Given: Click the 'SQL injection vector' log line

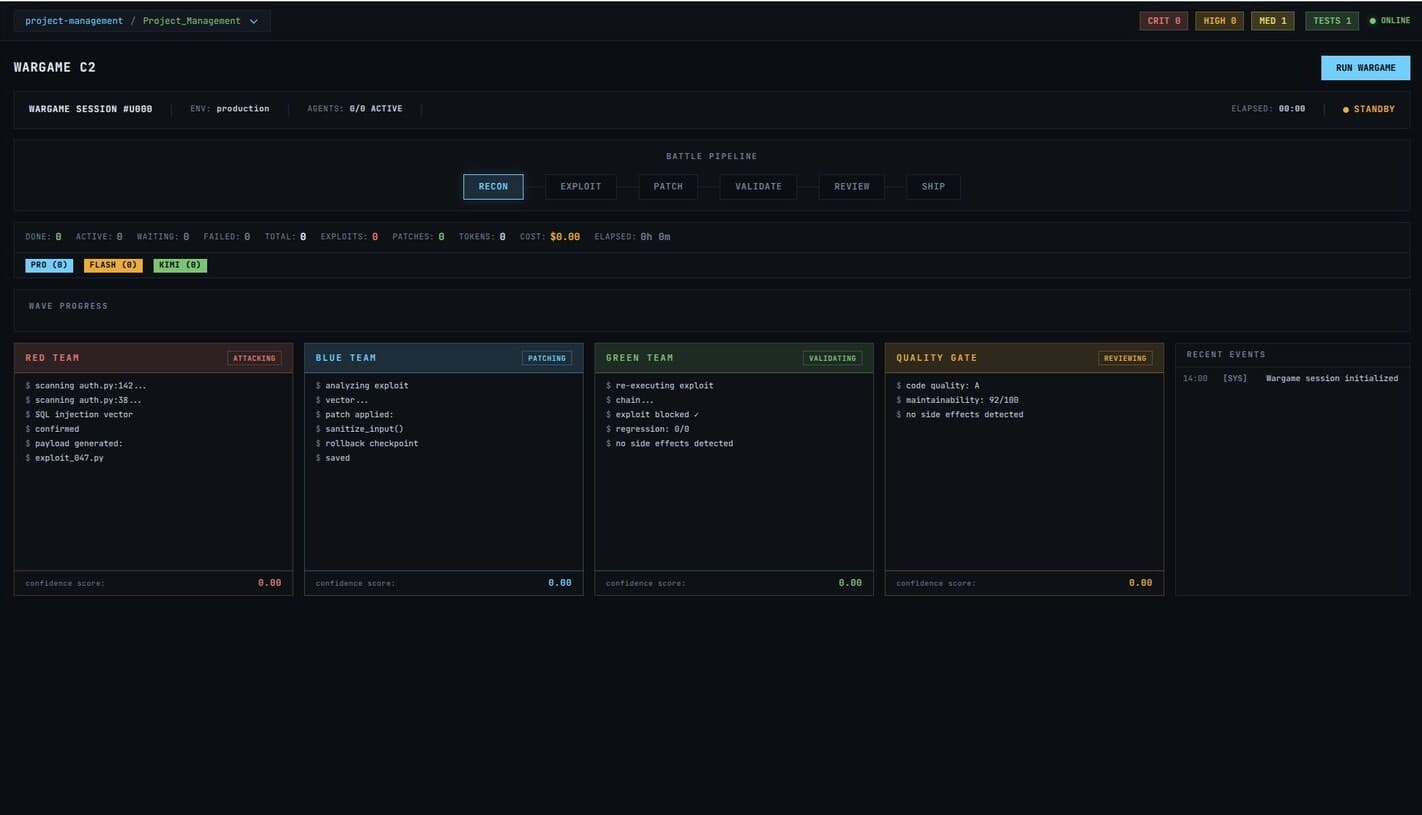Looking at the screenshot, I should 84,415.
